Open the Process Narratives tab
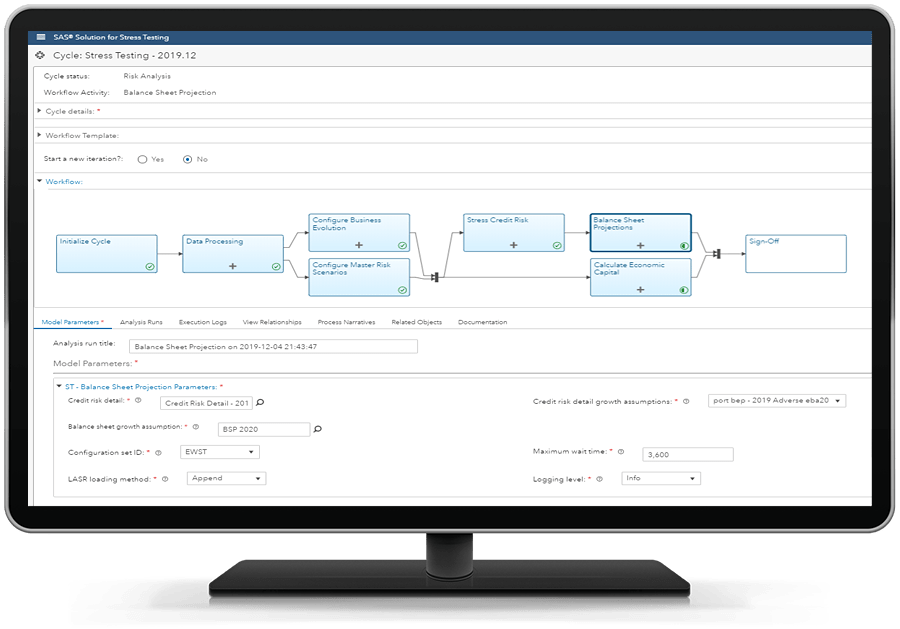Image resolution: width=900 pixels, height=629 pixels. [347, 323]
